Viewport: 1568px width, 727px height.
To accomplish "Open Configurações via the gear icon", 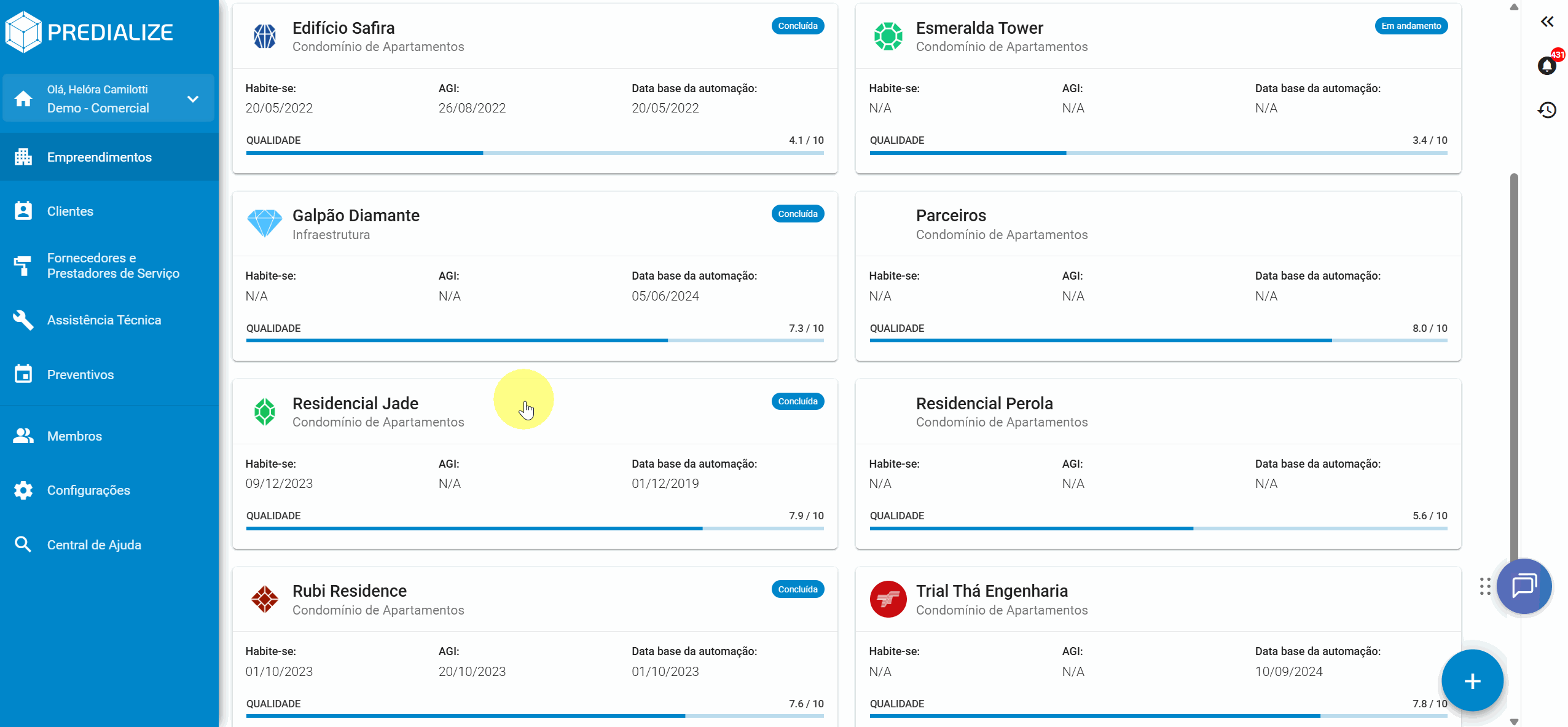I will click(23, 490).
